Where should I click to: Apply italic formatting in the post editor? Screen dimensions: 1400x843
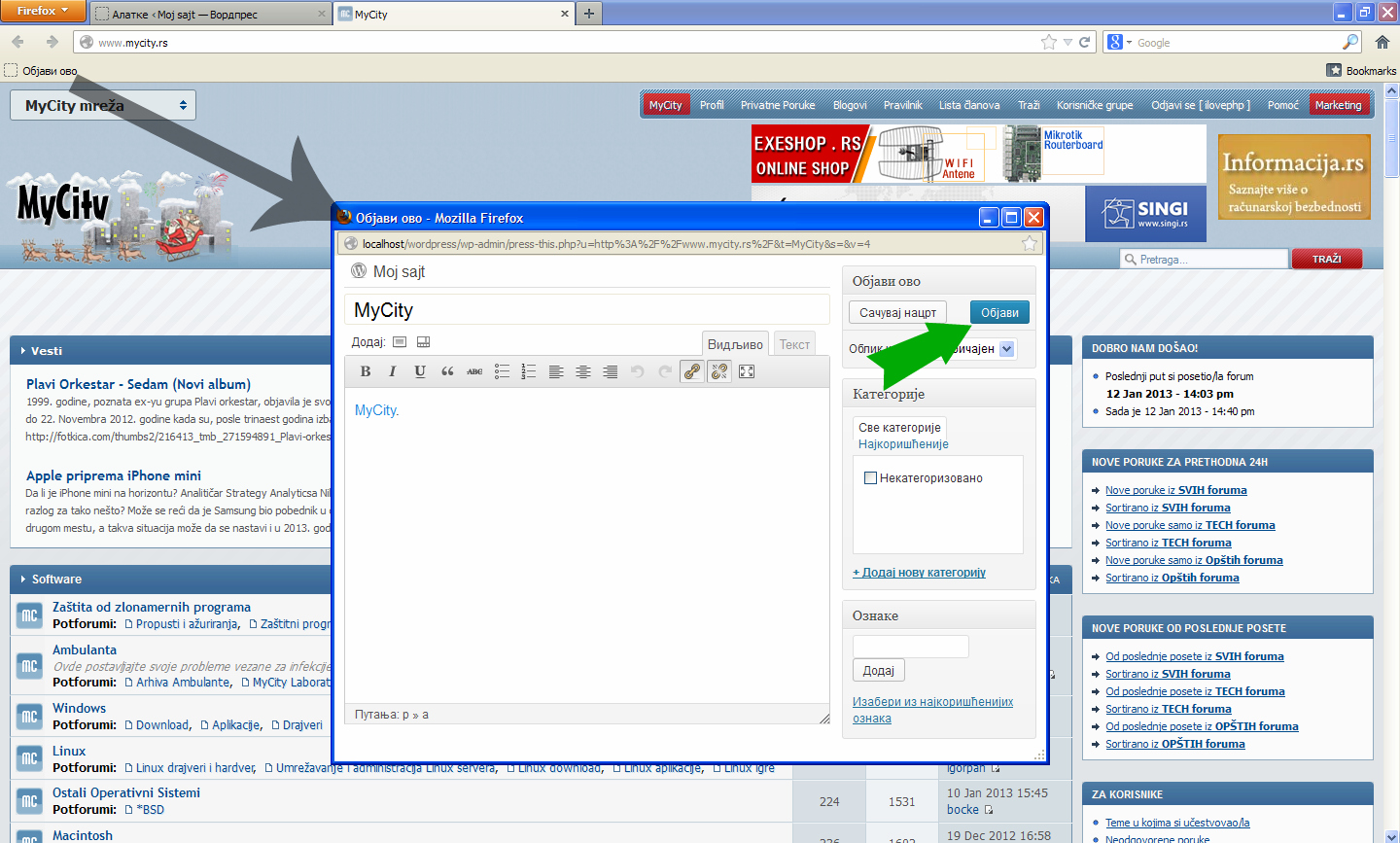(x=393, y=371)
